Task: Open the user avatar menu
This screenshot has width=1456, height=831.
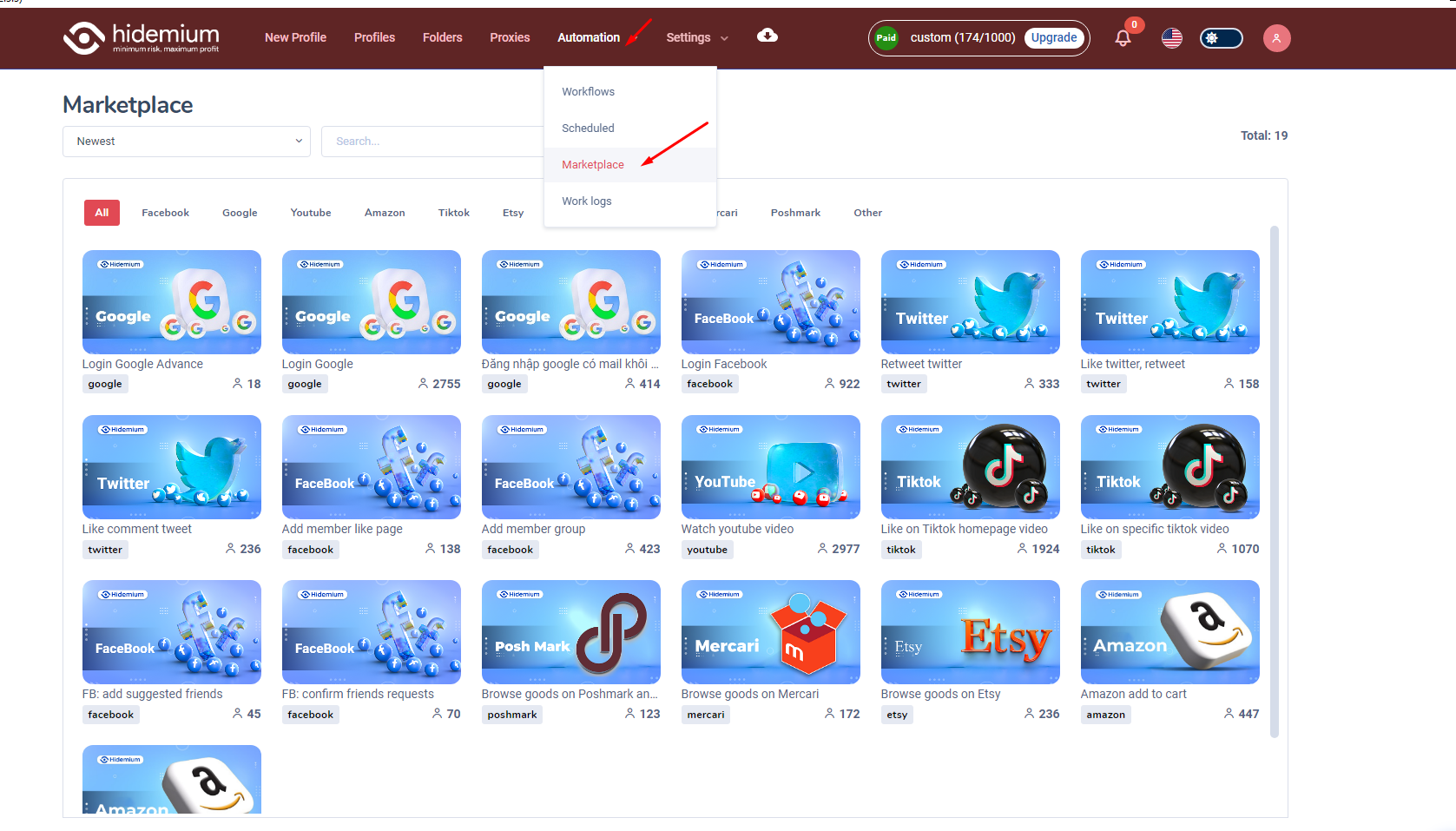Action: pos(1275,38)
